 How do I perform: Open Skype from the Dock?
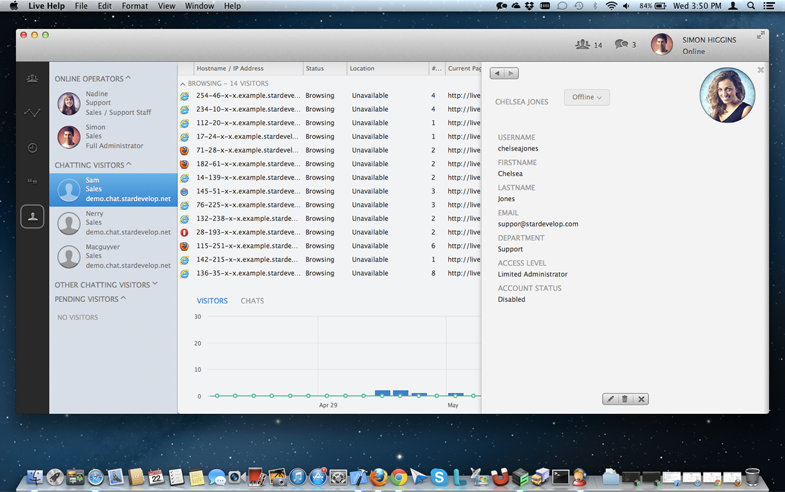pos(439,477)
